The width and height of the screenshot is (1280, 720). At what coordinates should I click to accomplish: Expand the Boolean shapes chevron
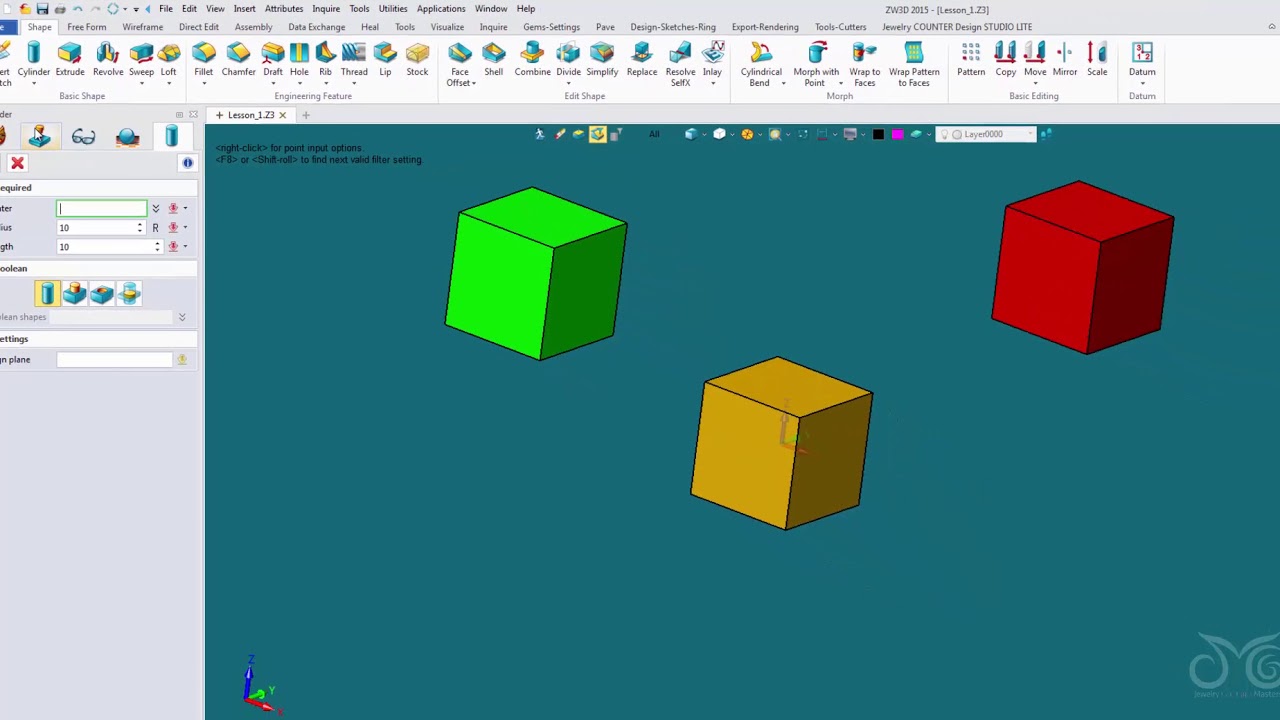tap(181, 317)
